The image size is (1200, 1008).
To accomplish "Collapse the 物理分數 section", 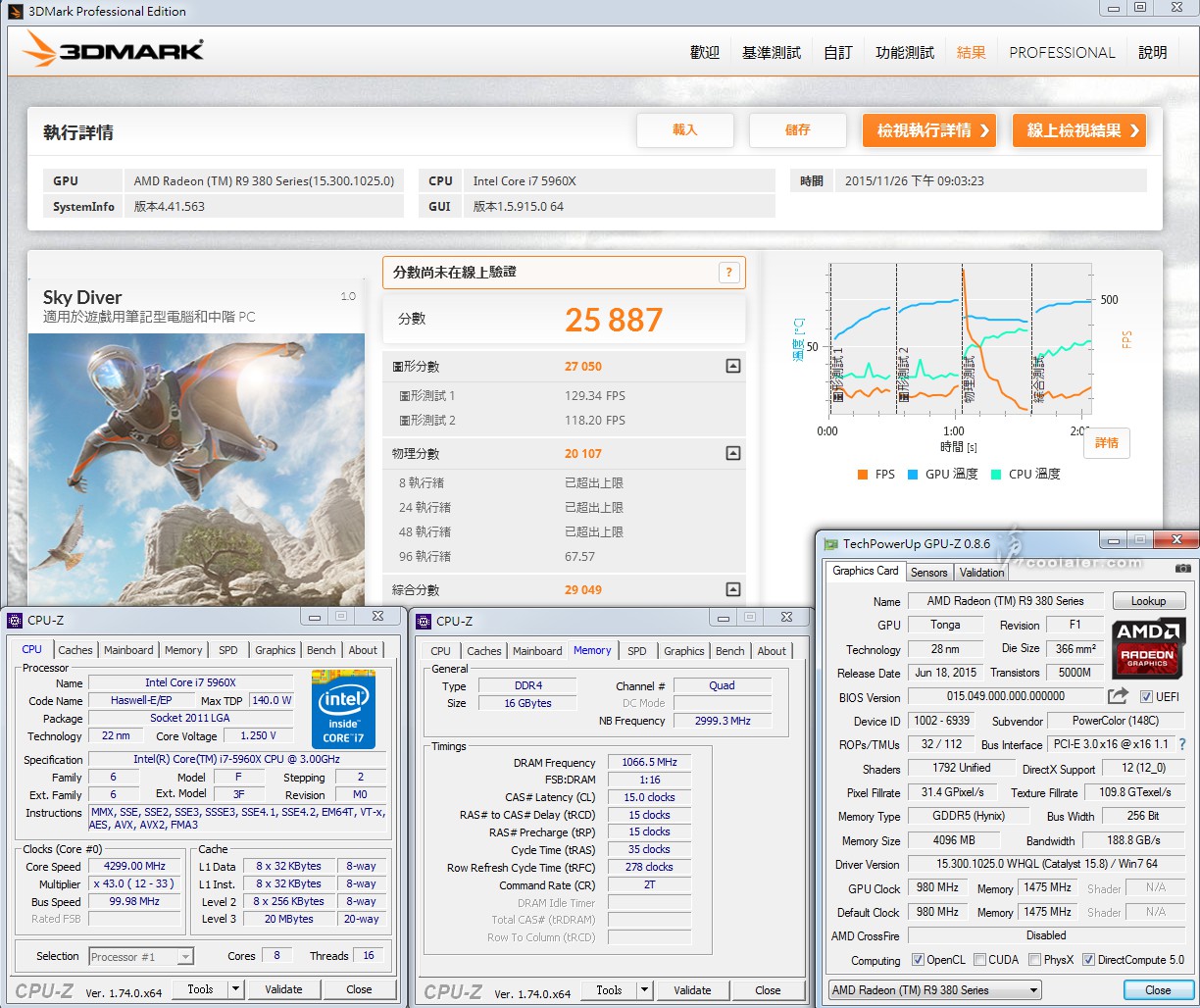I will [x=732, y=453].
